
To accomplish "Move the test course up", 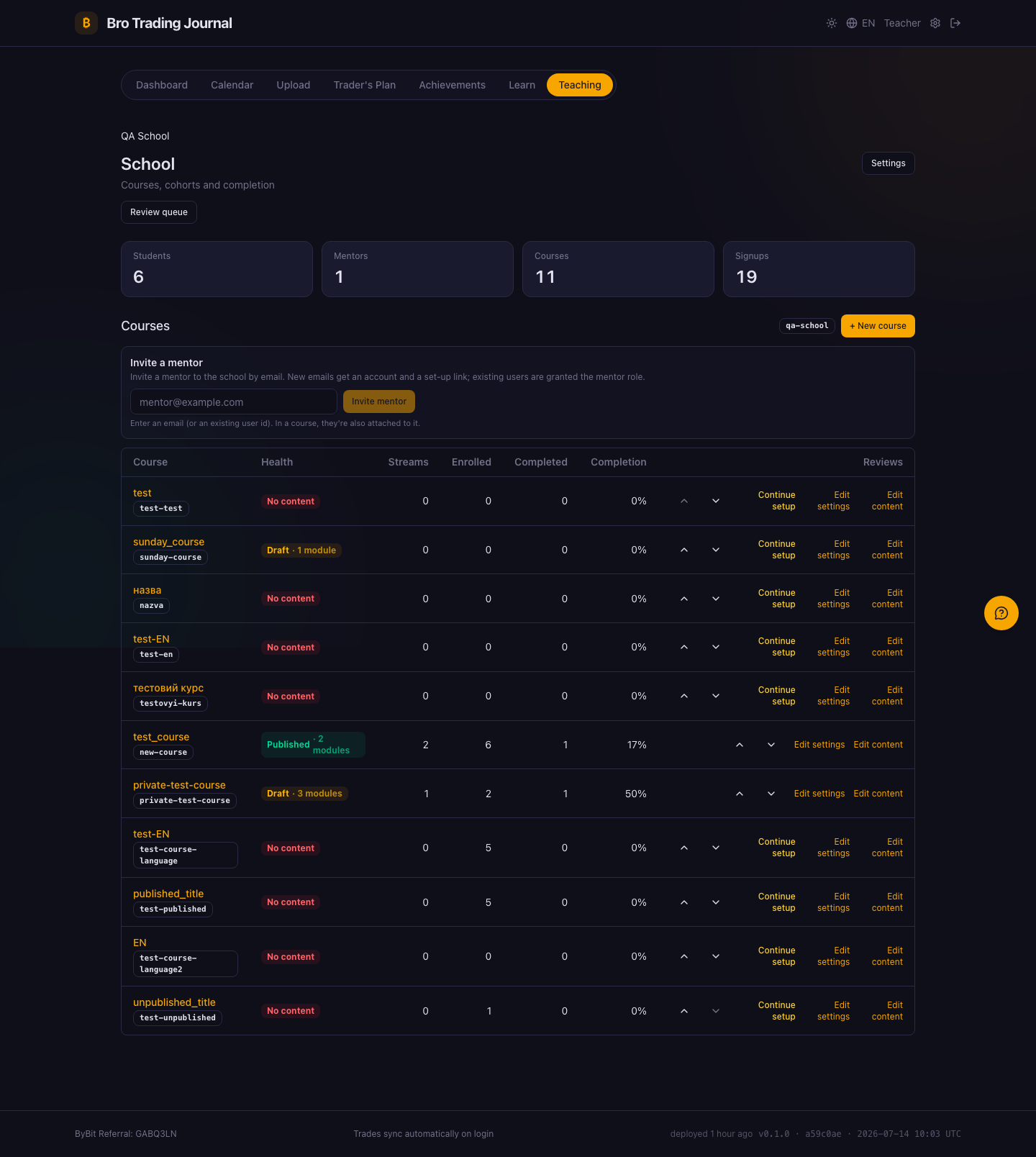I will coord(684,501).
